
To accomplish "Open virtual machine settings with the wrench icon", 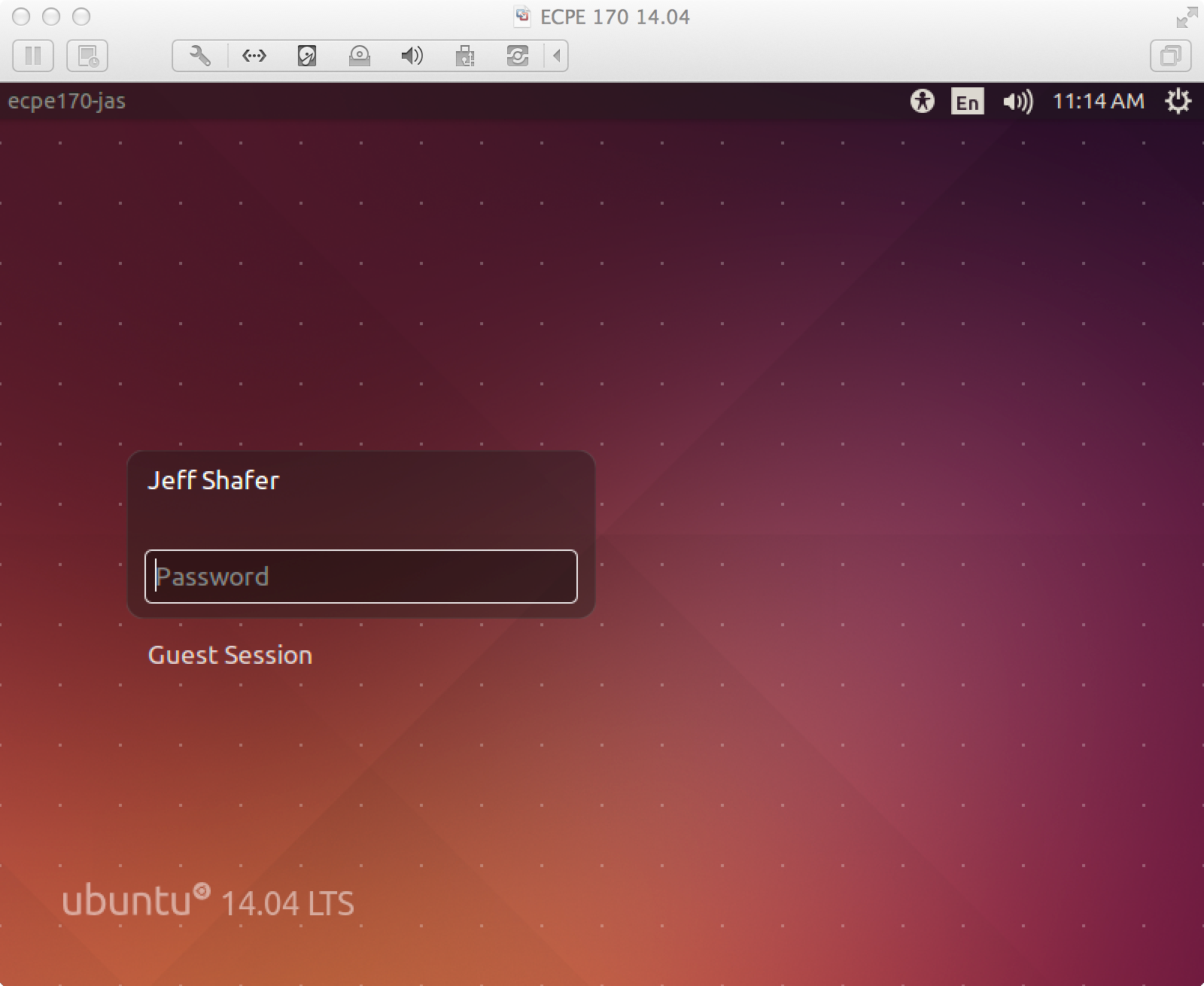I will [x=198, y=56].
